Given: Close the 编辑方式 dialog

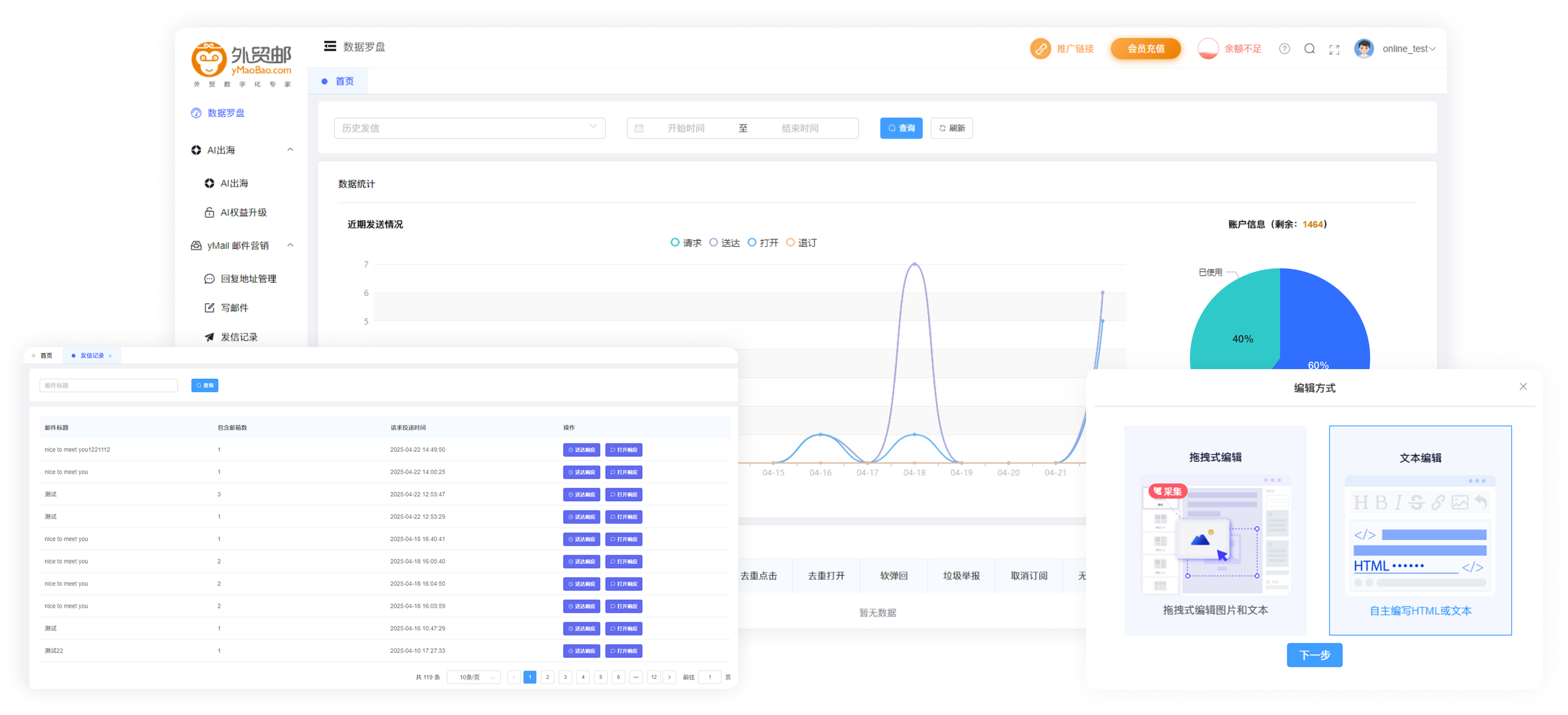Looking at the screenshot, I should (x=1522, y=387).
